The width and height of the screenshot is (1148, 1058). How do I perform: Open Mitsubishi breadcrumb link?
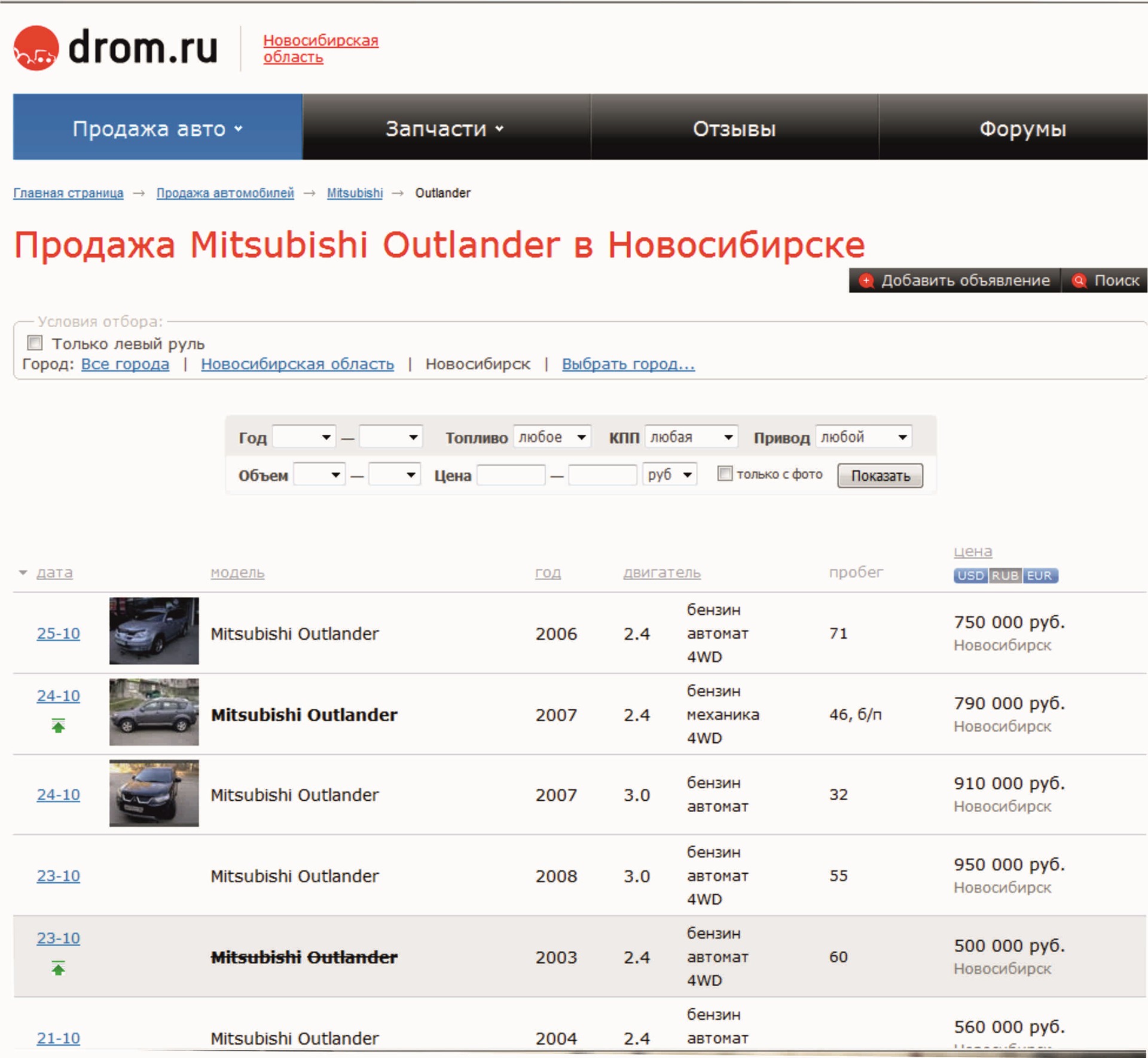[355, 193]
